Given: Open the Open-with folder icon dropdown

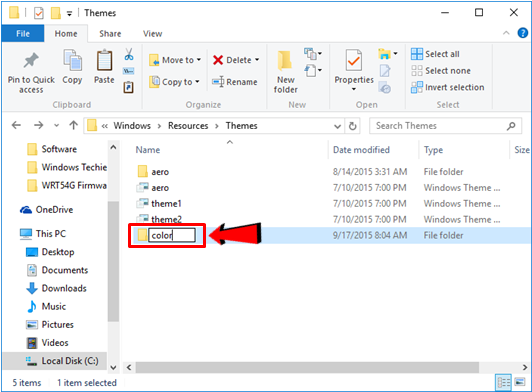Looking at the screenshot, I should (387, 54).
